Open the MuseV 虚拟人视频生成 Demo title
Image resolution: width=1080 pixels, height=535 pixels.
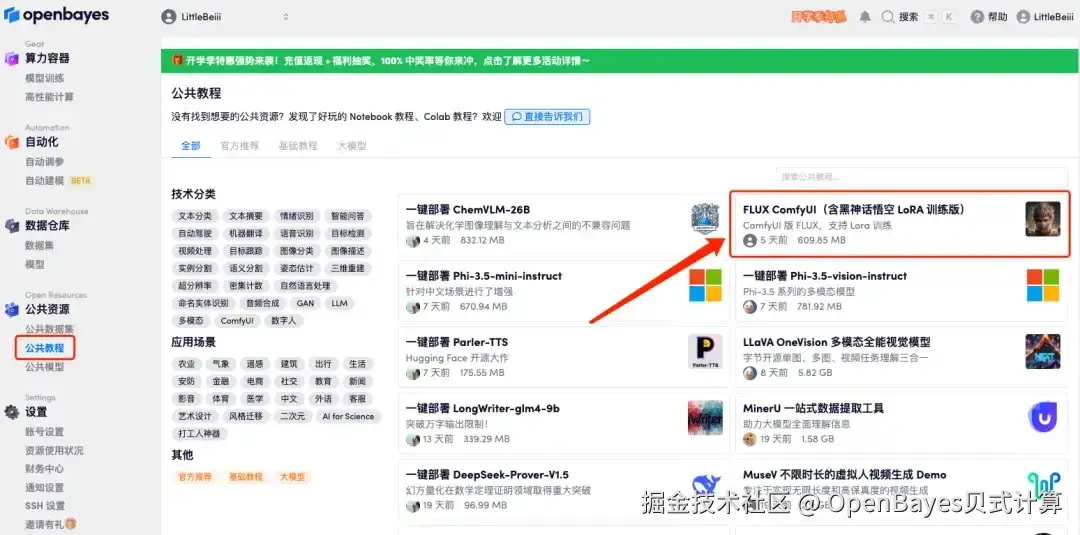(x=844, y=474)
